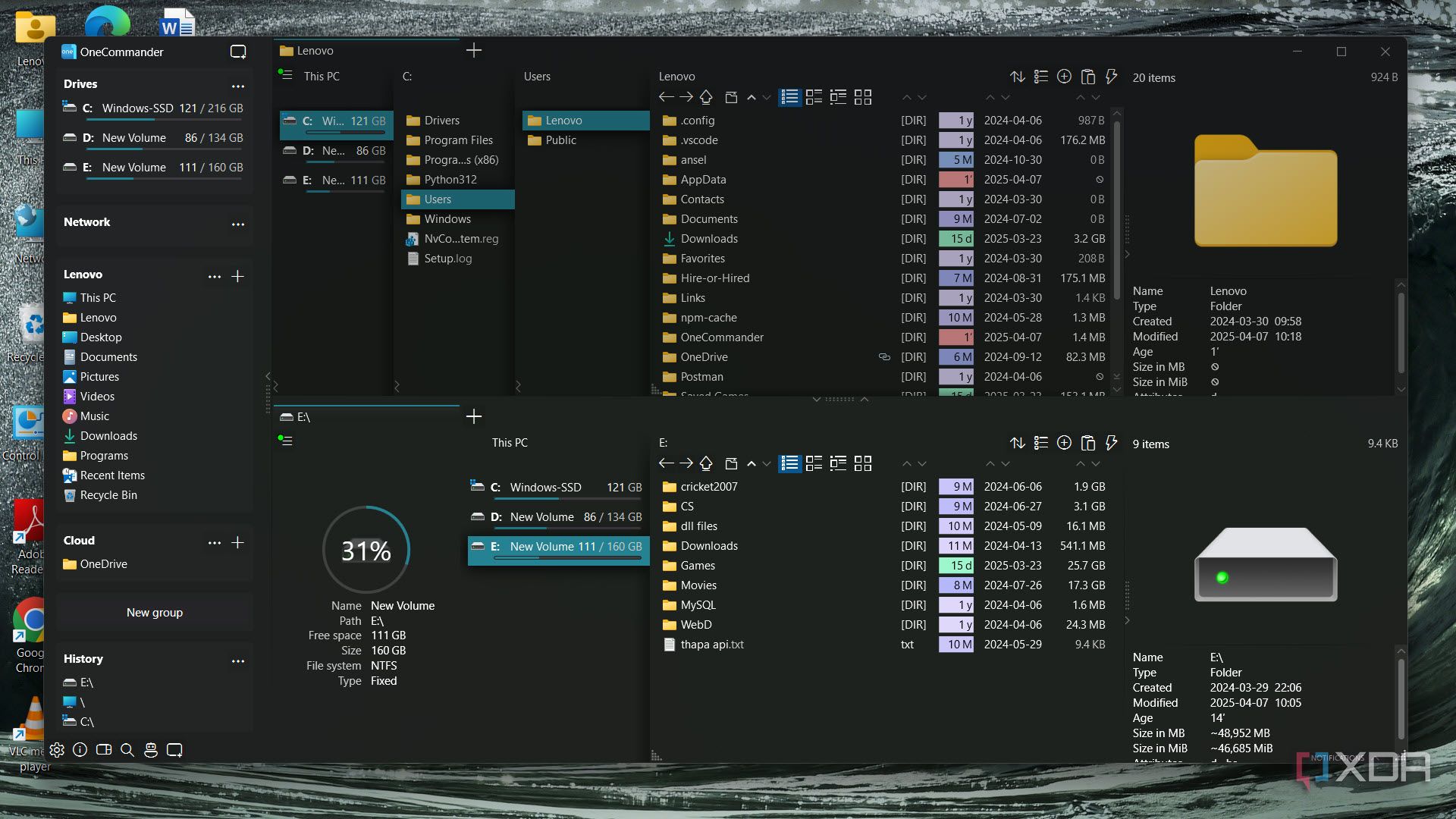This screenshot has width=1456, height=819.
Task: Toggle the dual-pane layout icon in bottom bar
Action: 104,750
